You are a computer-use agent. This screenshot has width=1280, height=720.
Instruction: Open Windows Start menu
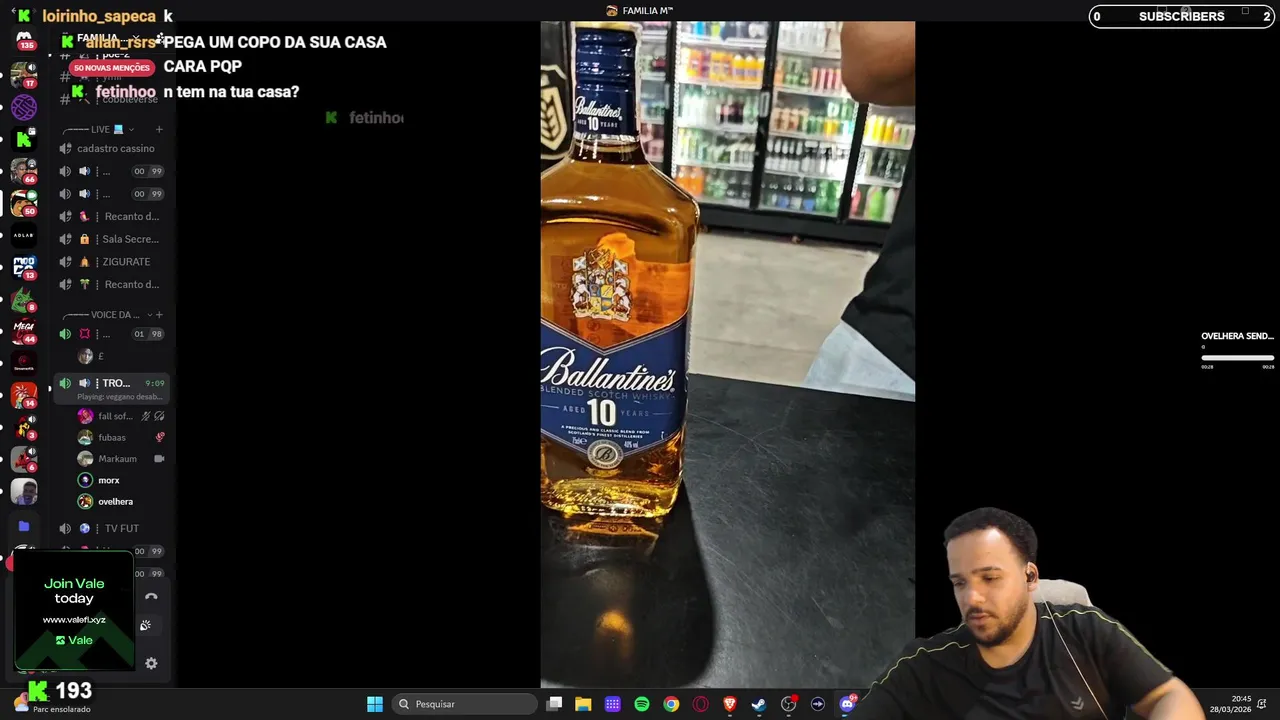click(x=375, y=704)
